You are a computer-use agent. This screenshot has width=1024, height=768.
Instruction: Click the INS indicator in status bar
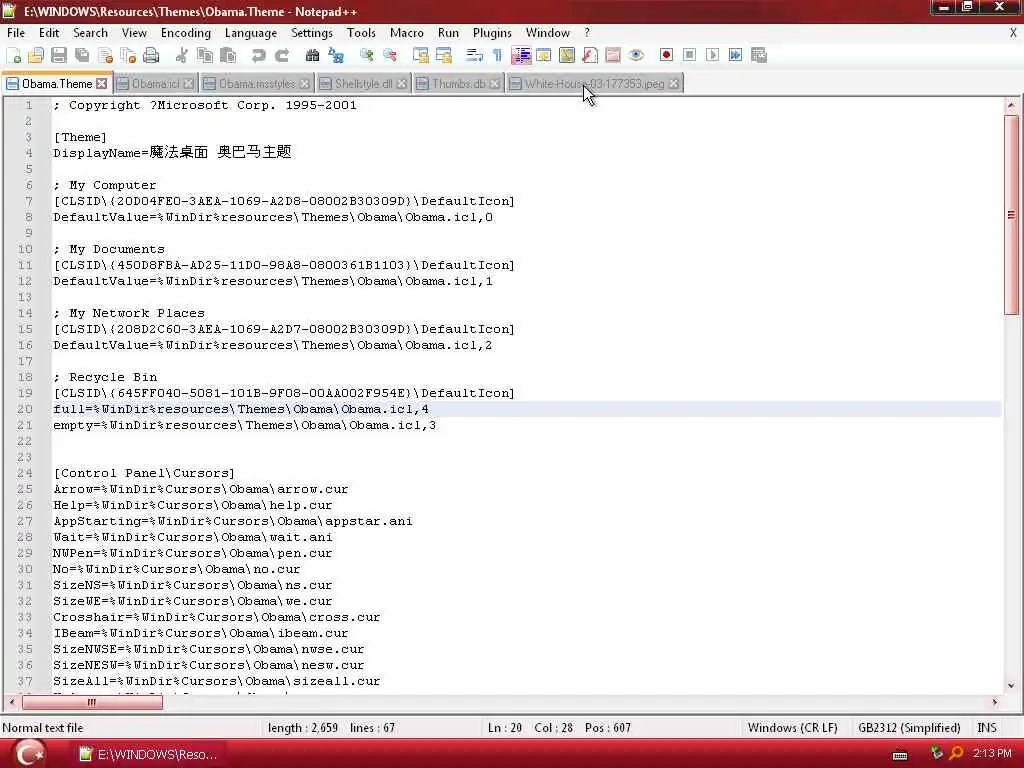987,728
